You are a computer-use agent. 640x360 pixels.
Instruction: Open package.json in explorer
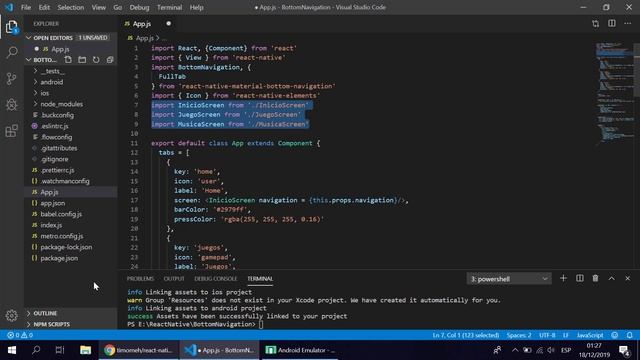pos(71,258)
